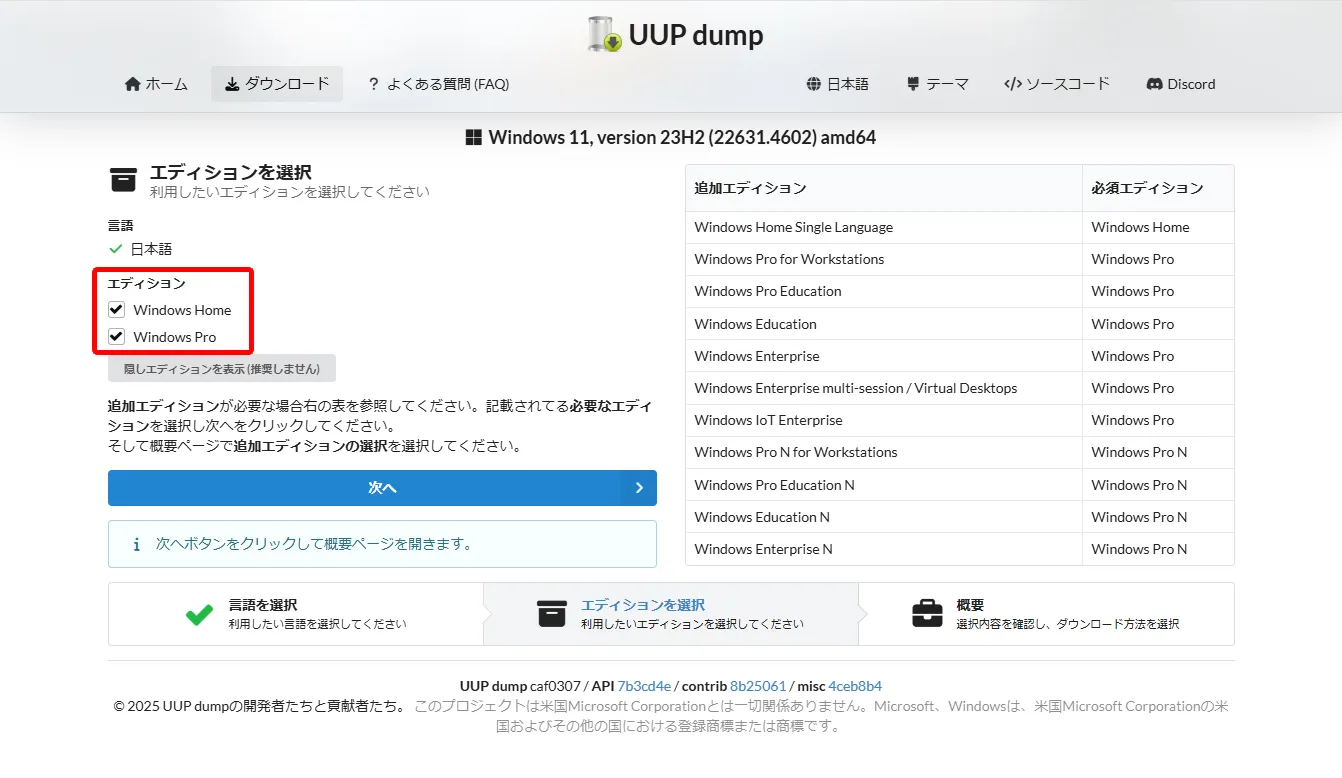Select the エディションを選択 step
The image size is (1342, 778).
[x=670, y=614]
